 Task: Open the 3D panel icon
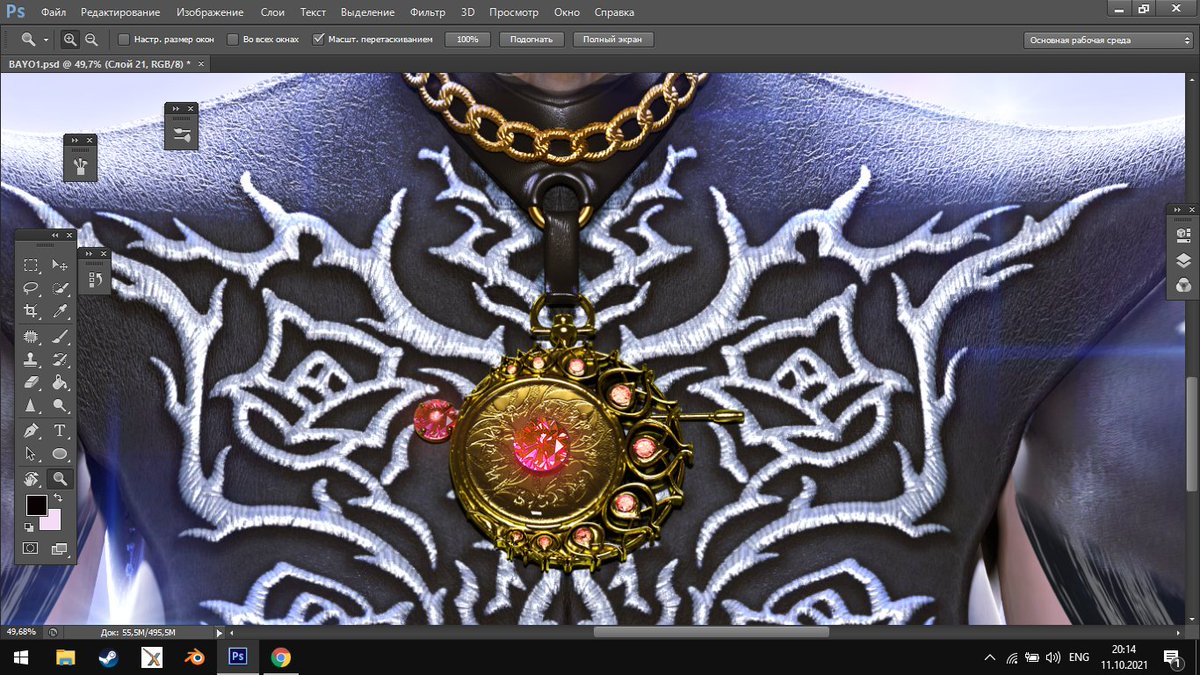[1183, 236]
